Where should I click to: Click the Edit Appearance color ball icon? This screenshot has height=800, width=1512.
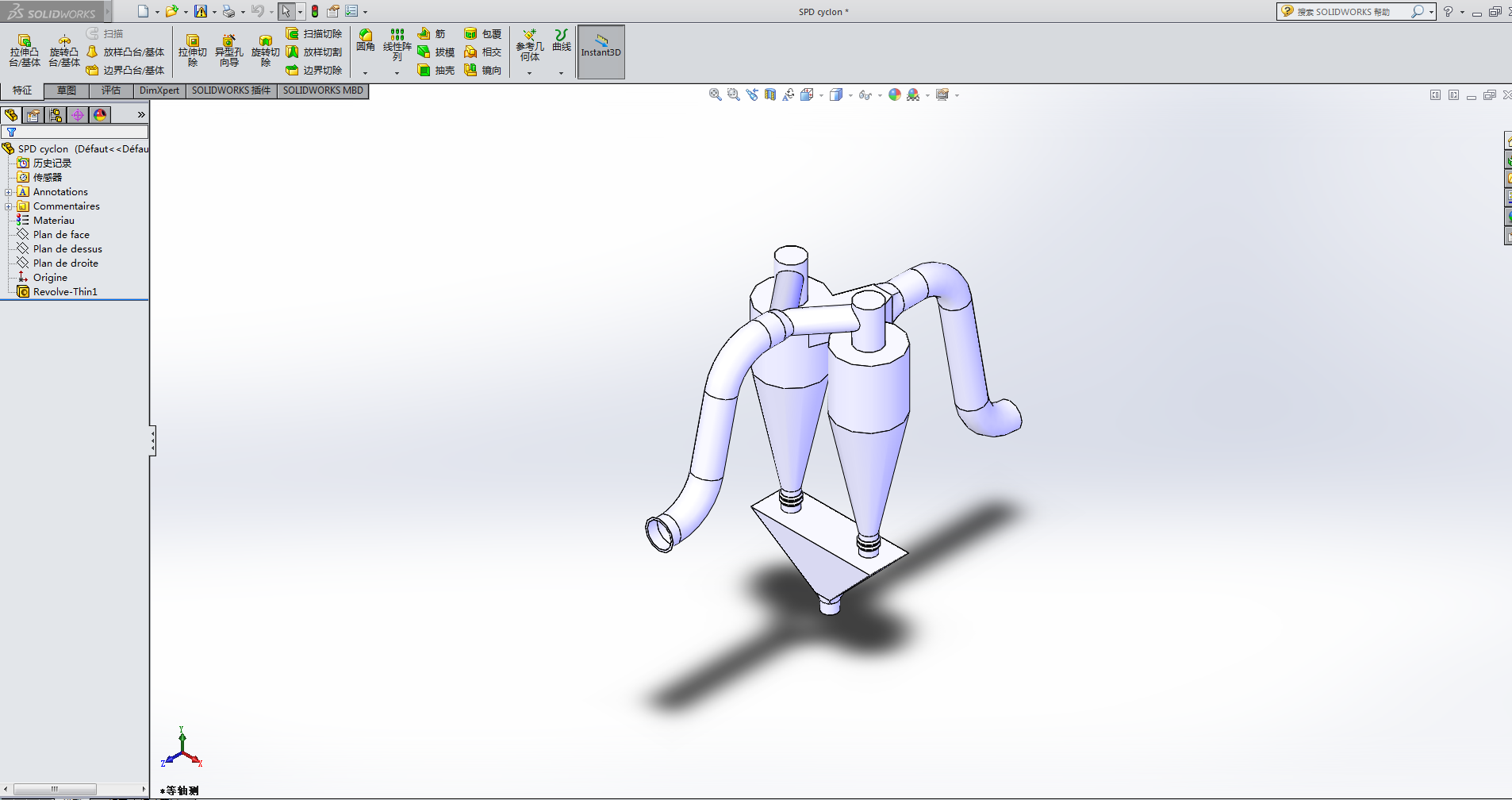click(895, 94)
